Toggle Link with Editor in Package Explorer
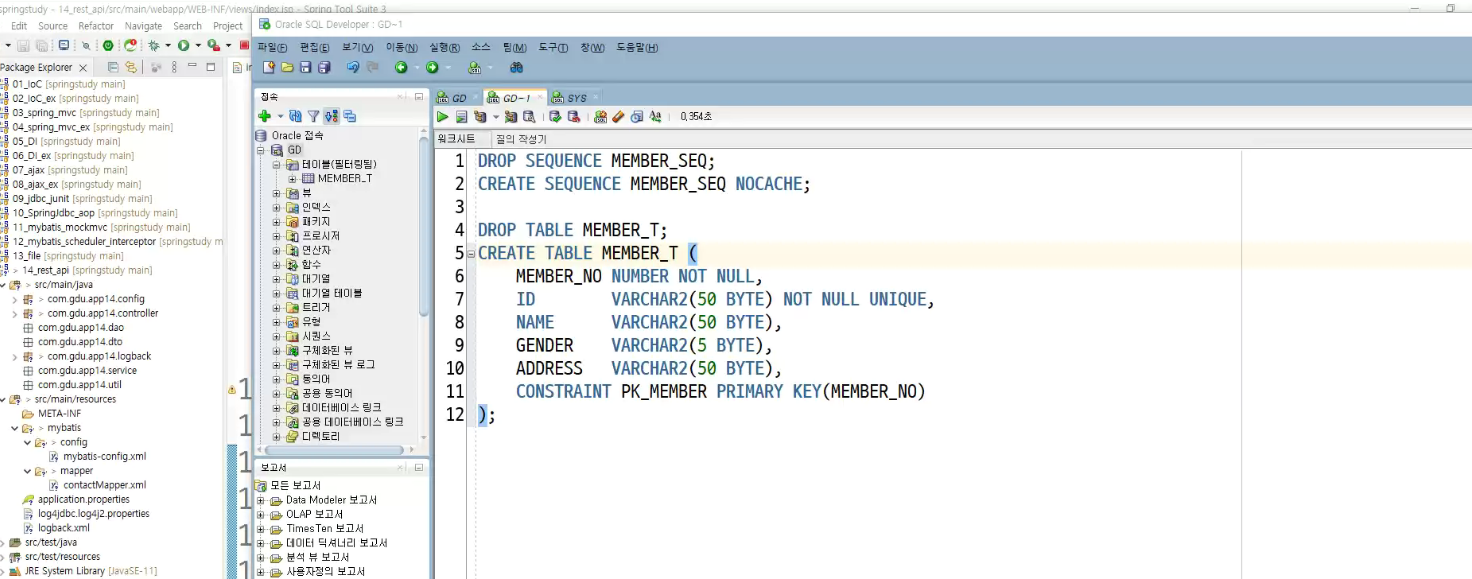This screenshot has width=1472, height=579. tap(130, 67)
